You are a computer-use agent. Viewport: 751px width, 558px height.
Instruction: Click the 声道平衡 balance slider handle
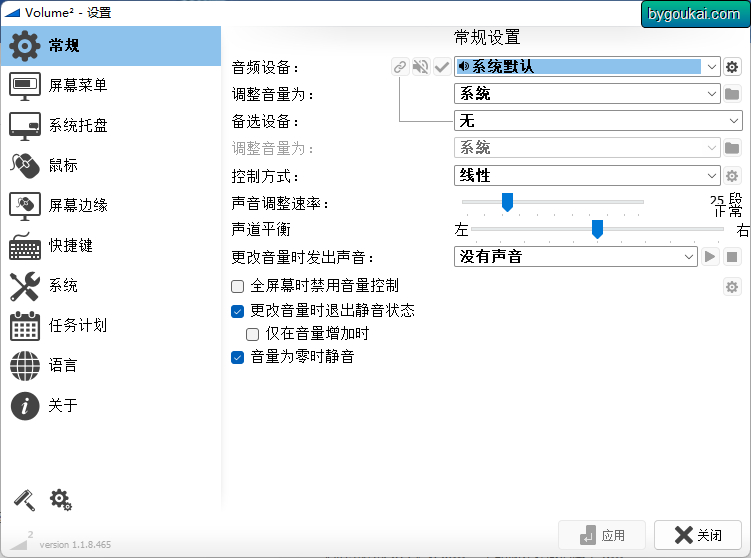[x=597, y=229]
